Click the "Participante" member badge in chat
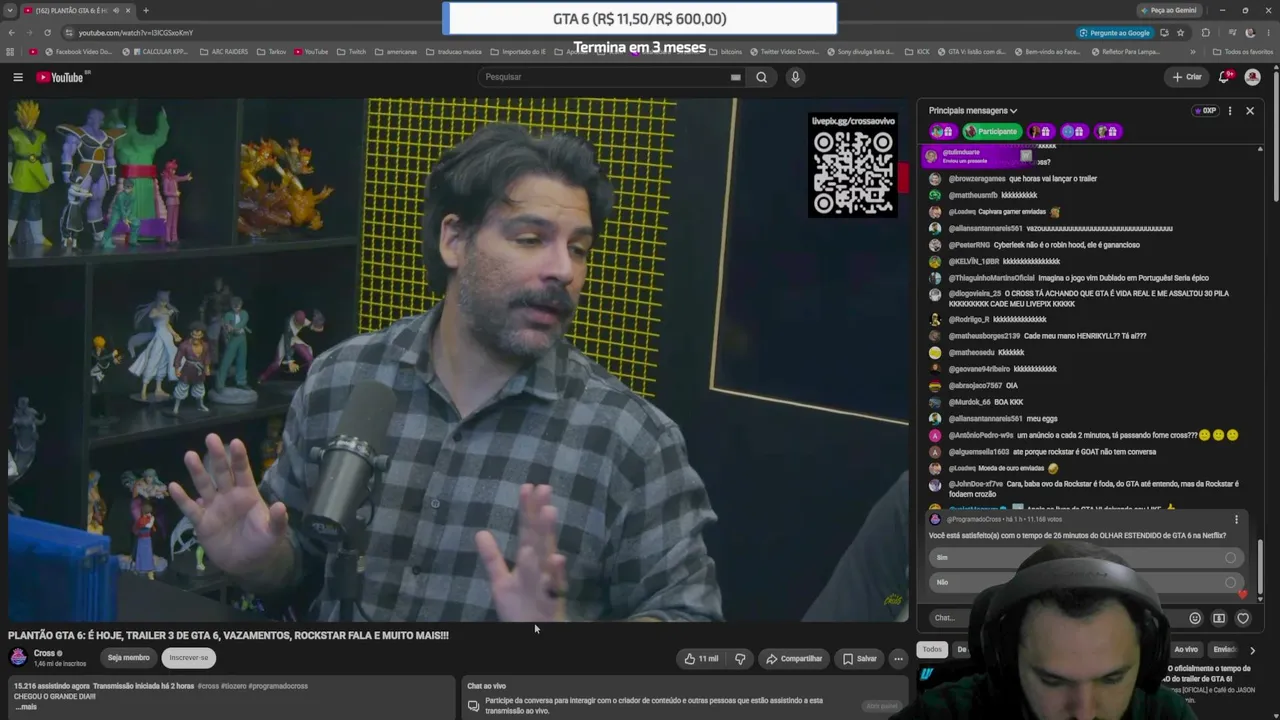 [990, 131]
